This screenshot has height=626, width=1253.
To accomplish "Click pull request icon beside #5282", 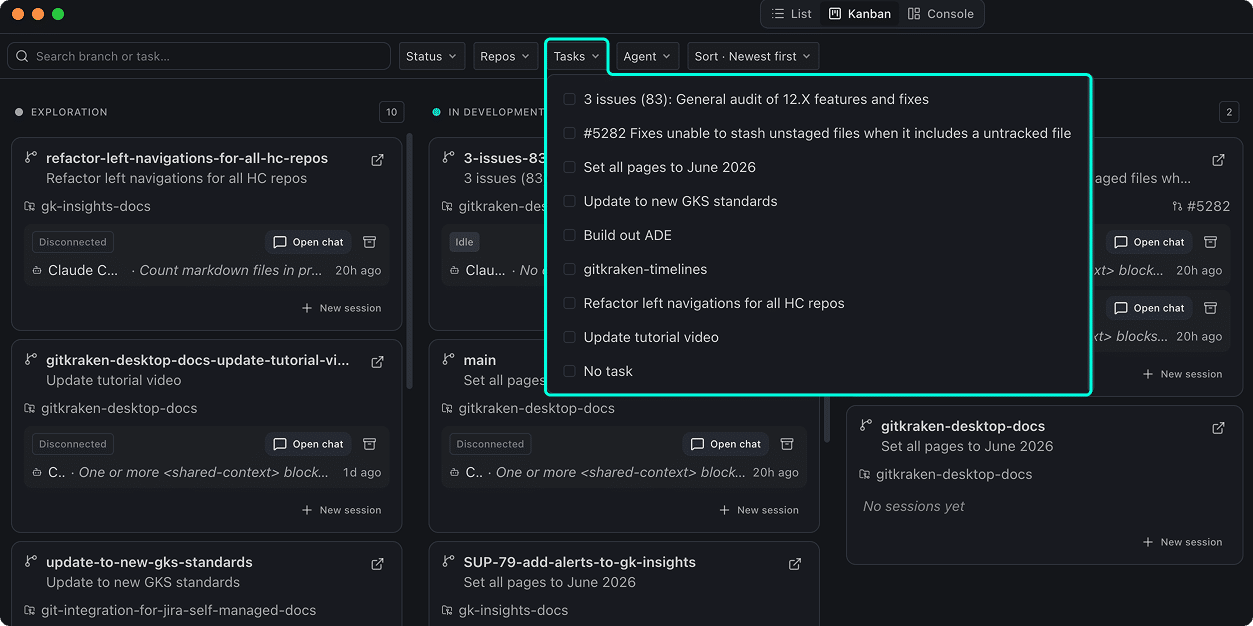I will pos(1177,206).
